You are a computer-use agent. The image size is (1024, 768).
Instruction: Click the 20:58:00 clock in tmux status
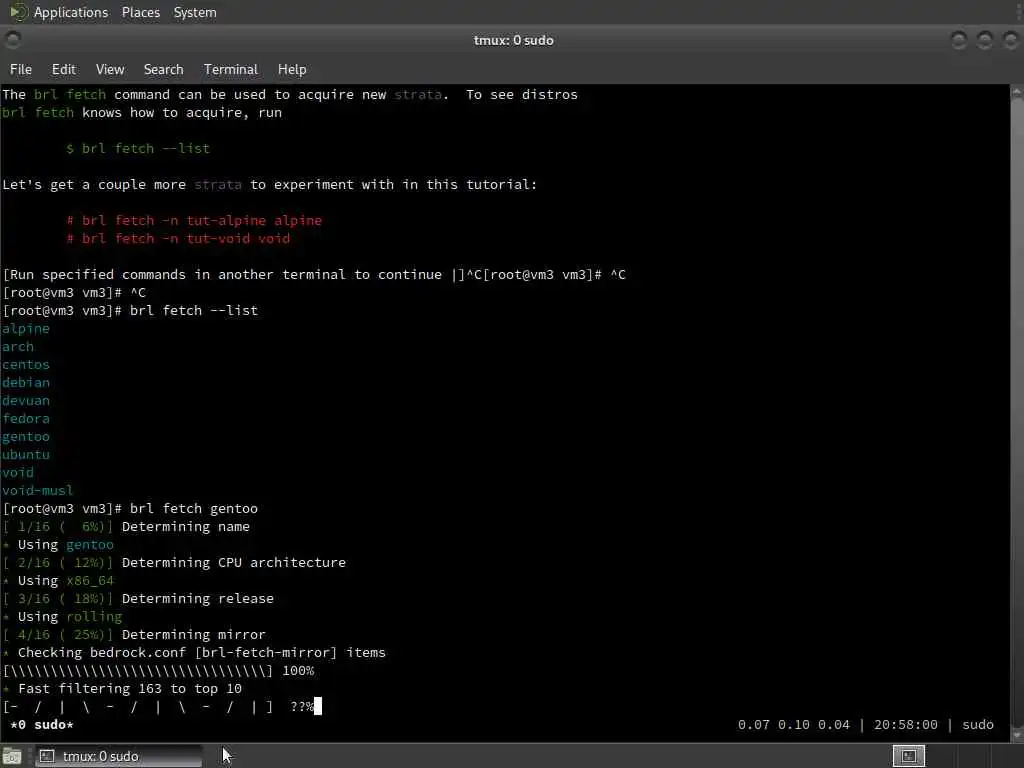pos(905,725)
